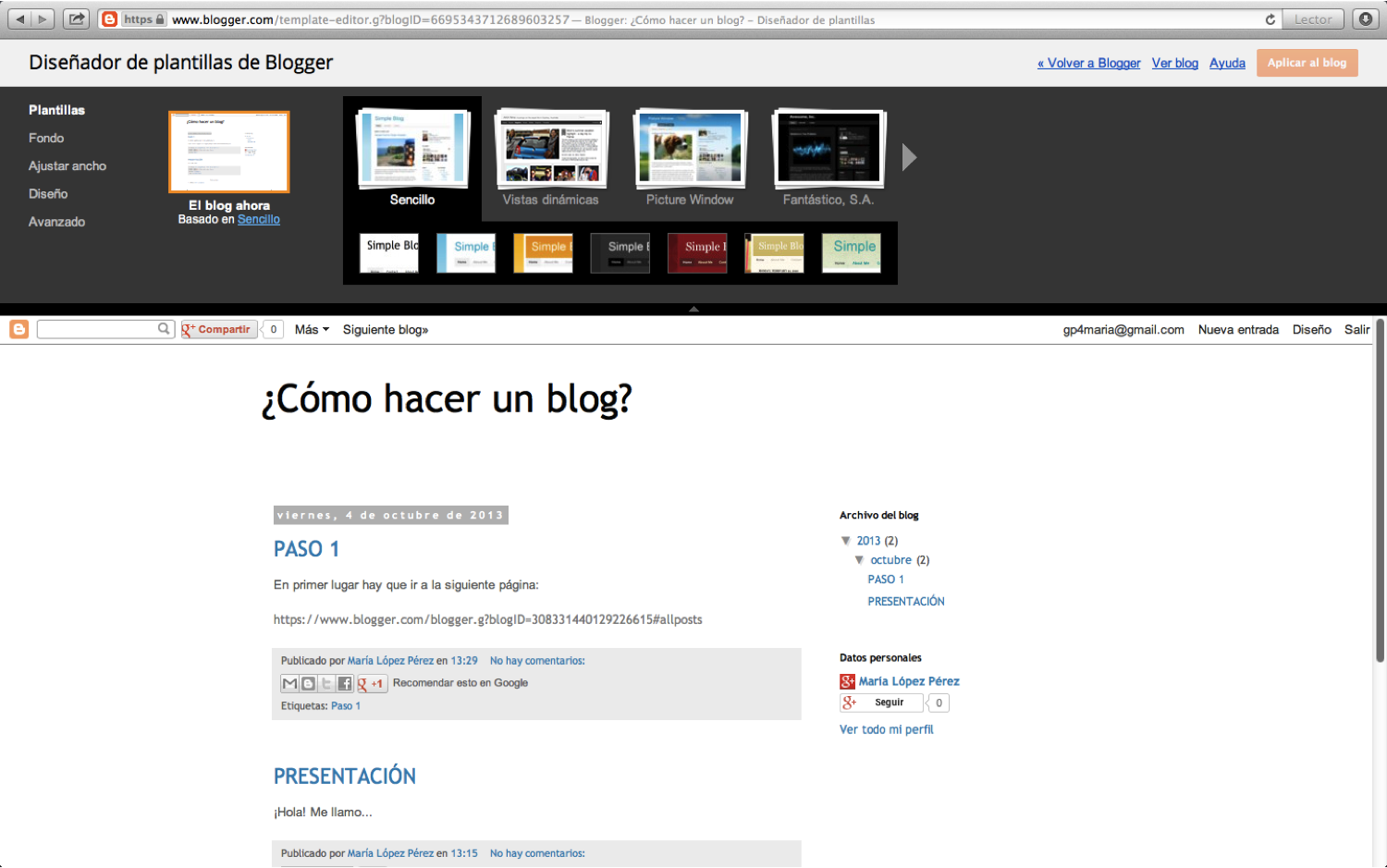Reload the page with refresh icon

tap(1270, 19)
